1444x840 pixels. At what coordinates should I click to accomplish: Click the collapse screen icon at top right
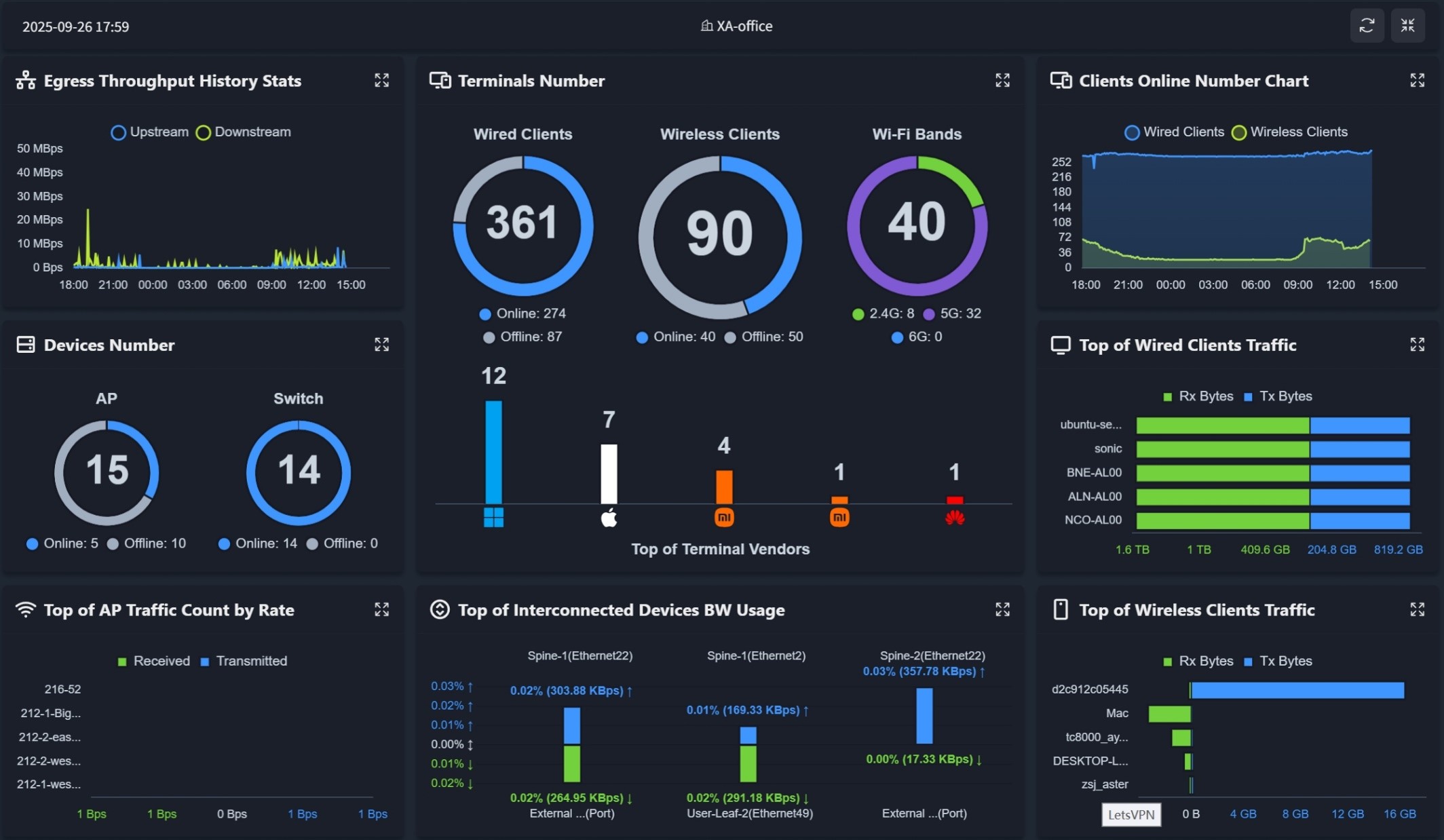point(1409,26)
